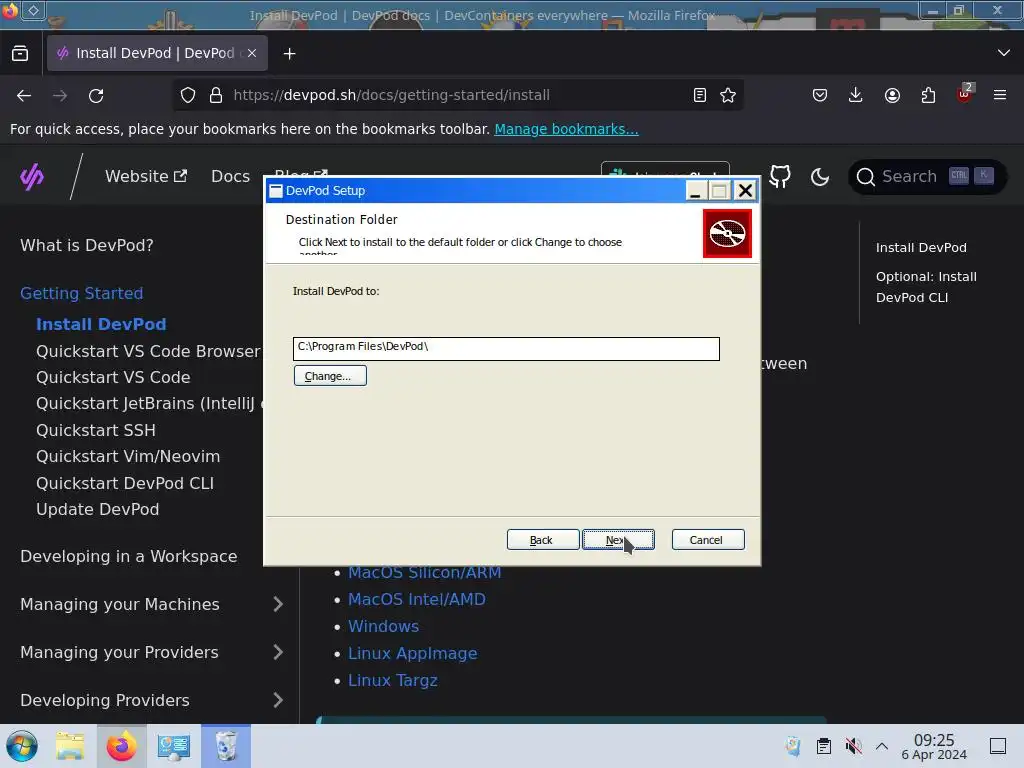Reload the page in Firefox
The image size is (1024, 768).
pyautogui.click(x=96, y=95)
